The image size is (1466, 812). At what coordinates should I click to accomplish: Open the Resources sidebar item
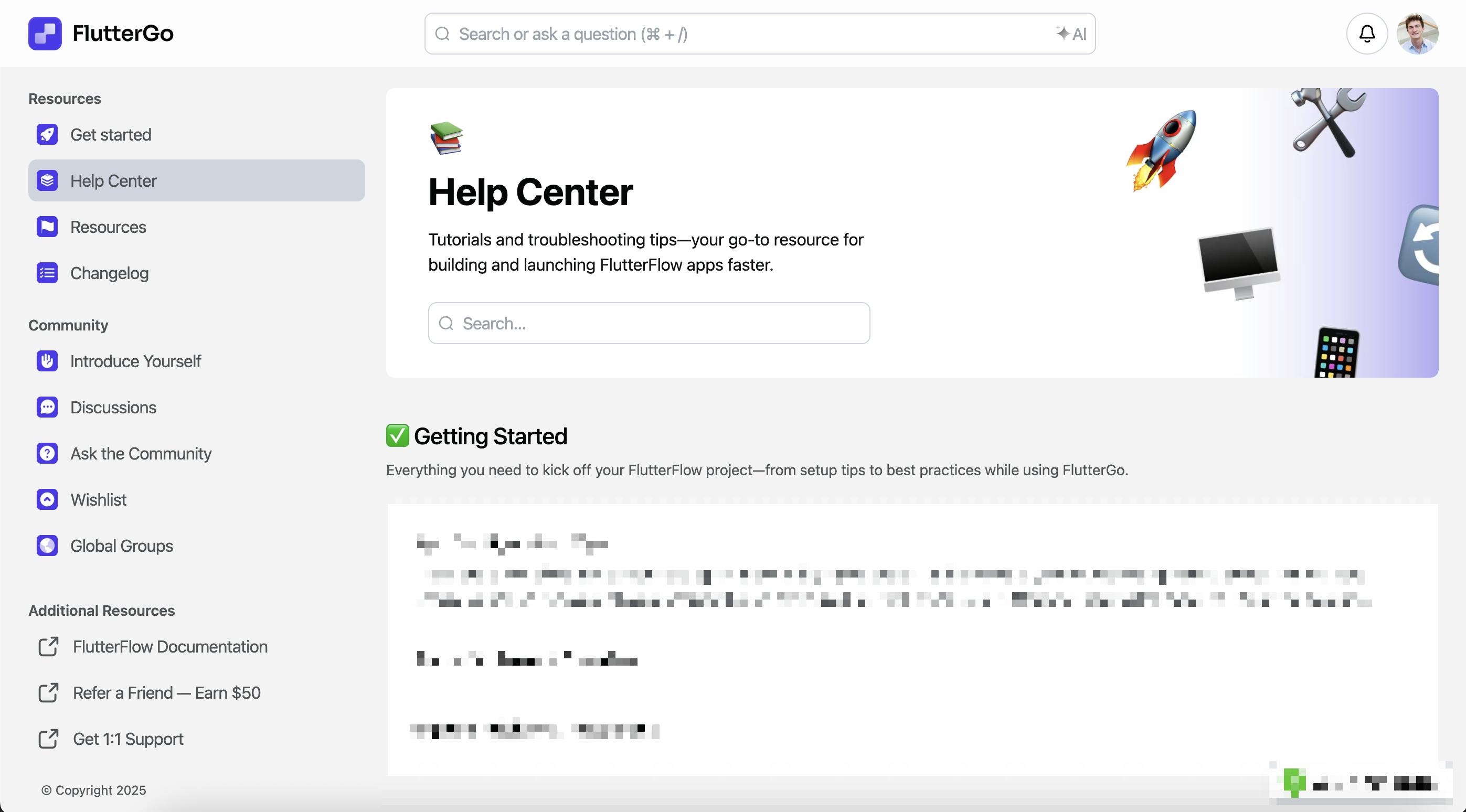coord(108,227)
